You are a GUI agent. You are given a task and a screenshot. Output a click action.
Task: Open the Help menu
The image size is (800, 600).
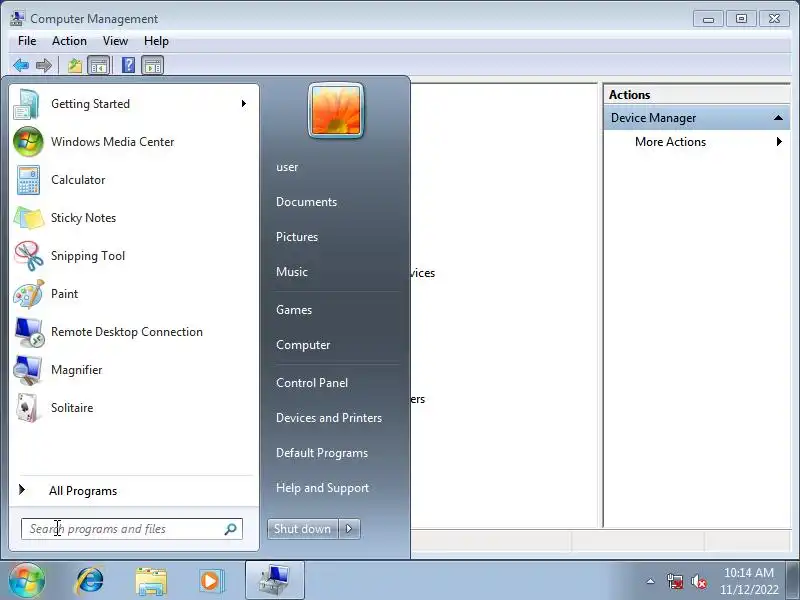click(156, 41)
